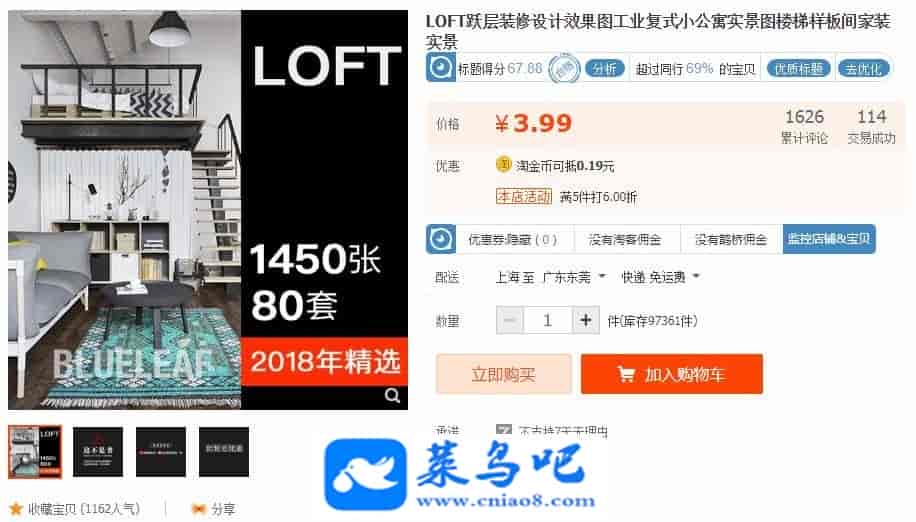This screenshot has height=522, width=916.
Task: Open the 广东东莞 destination dropdown
Action: [574, 277]
